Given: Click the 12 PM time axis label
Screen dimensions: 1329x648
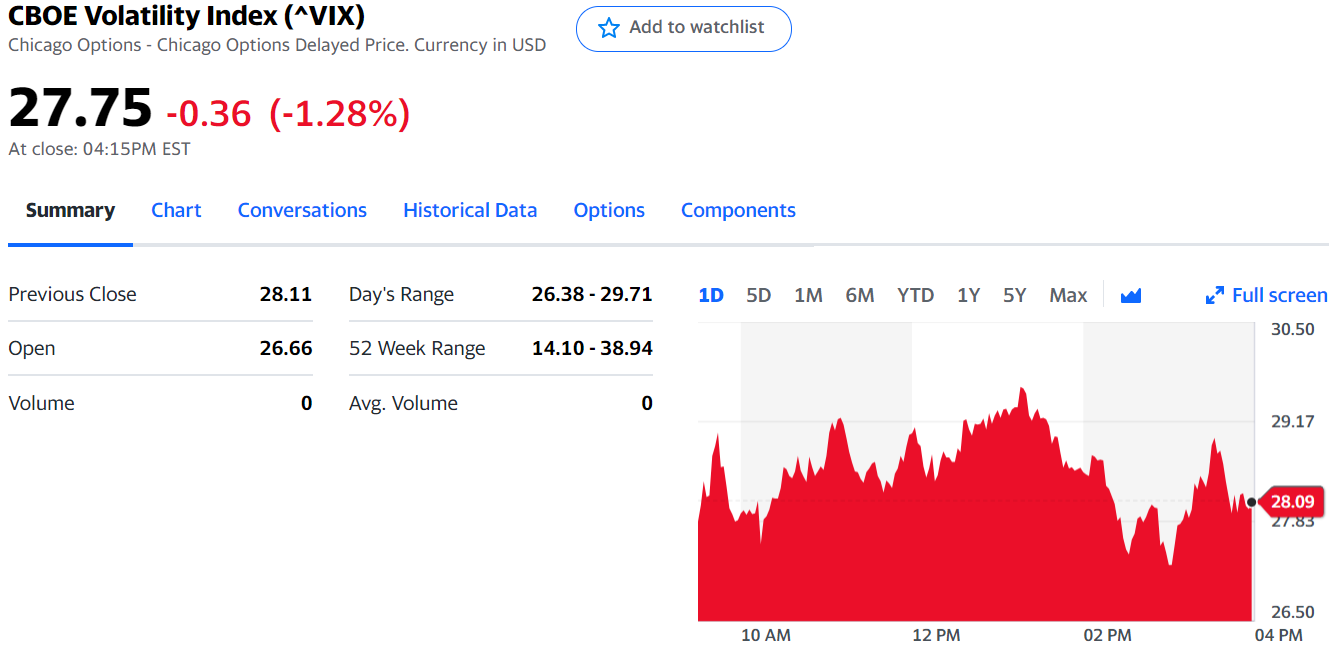Looking at the screenshot, I should pos(936,635).
